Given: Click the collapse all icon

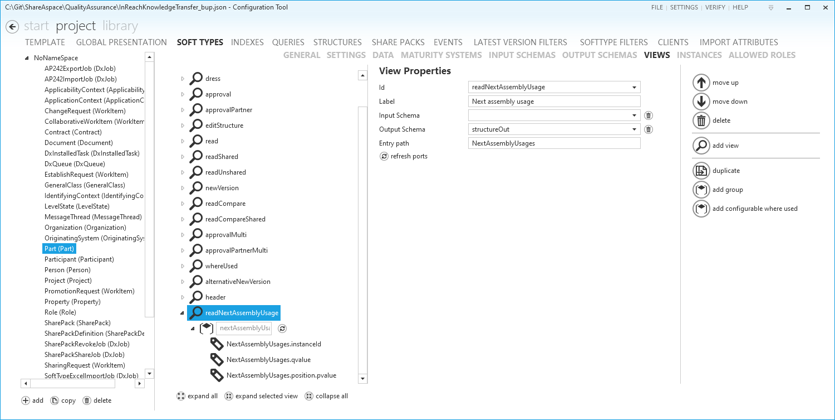Looking at the screenshot, I should (309, 396).
